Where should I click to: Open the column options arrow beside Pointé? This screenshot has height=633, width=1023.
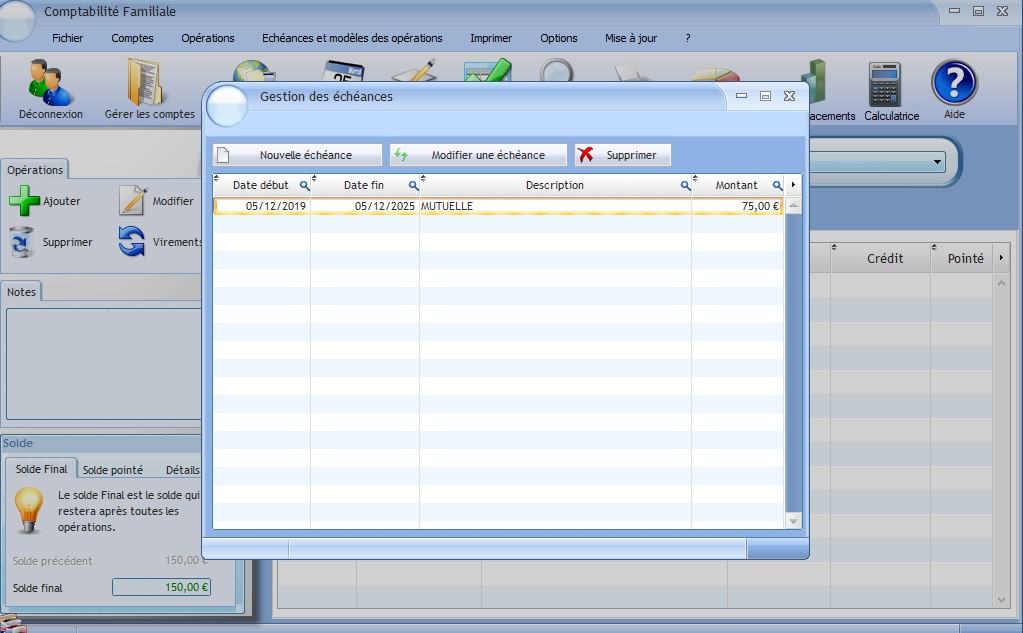(1001, 258)
